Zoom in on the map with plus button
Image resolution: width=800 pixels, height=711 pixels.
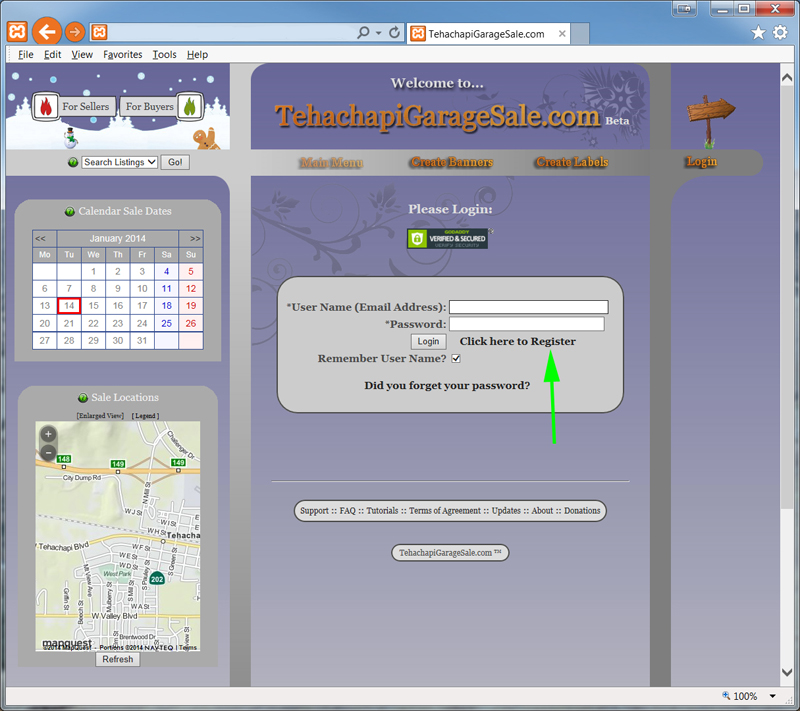click(48, 435)
